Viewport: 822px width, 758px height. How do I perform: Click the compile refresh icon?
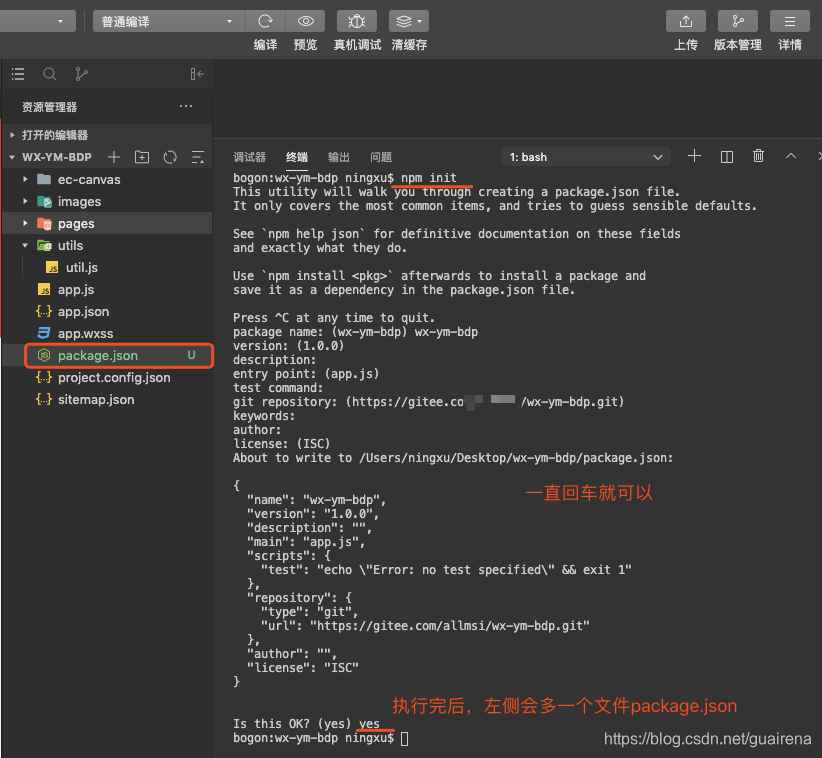pyautogui.click(x=265, y=21)
